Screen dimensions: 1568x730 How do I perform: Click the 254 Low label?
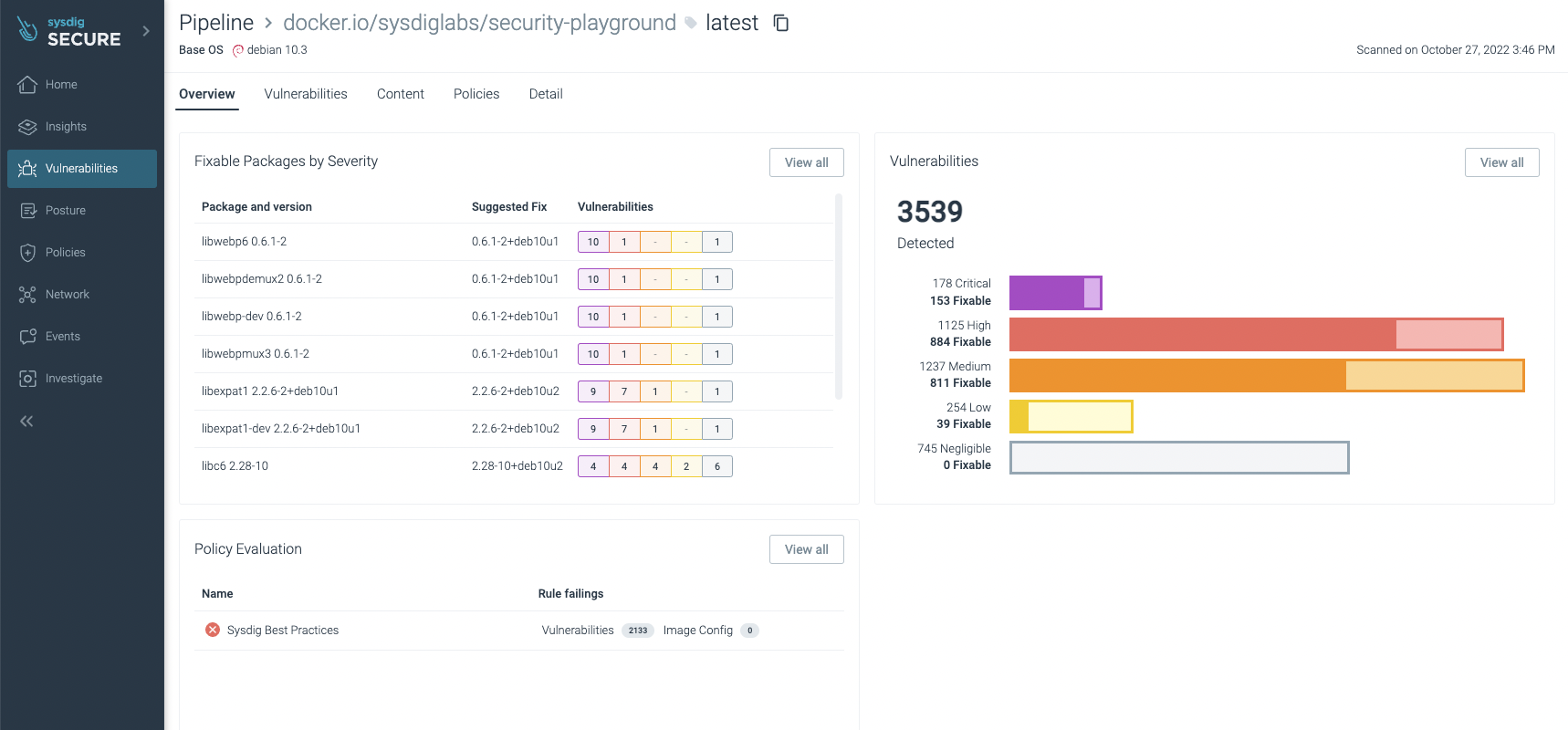968,408
